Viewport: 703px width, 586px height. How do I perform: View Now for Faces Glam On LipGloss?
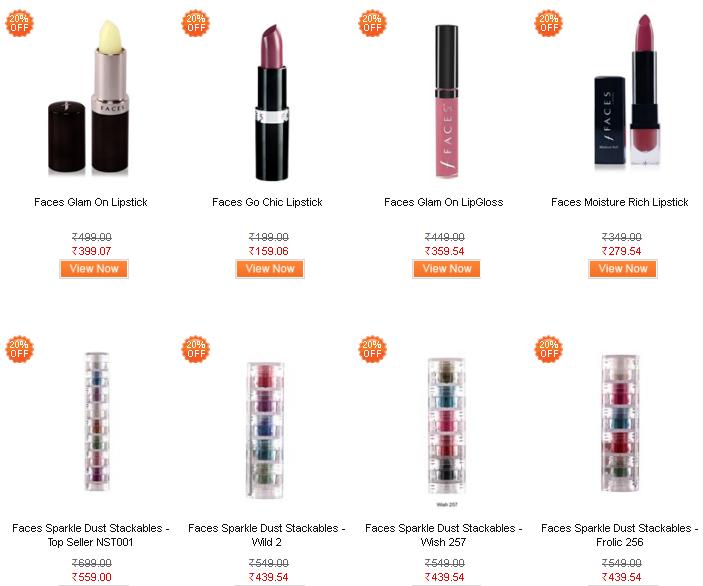pos(447,269)
